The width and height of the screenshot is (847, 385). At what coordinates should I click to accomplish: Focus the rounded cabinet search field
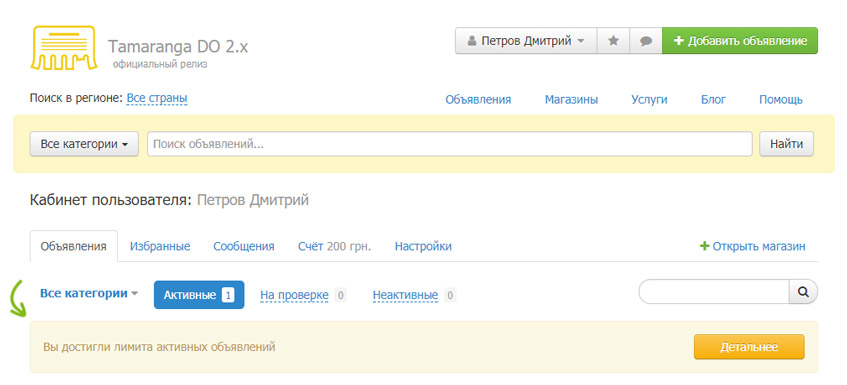point(714,292)
